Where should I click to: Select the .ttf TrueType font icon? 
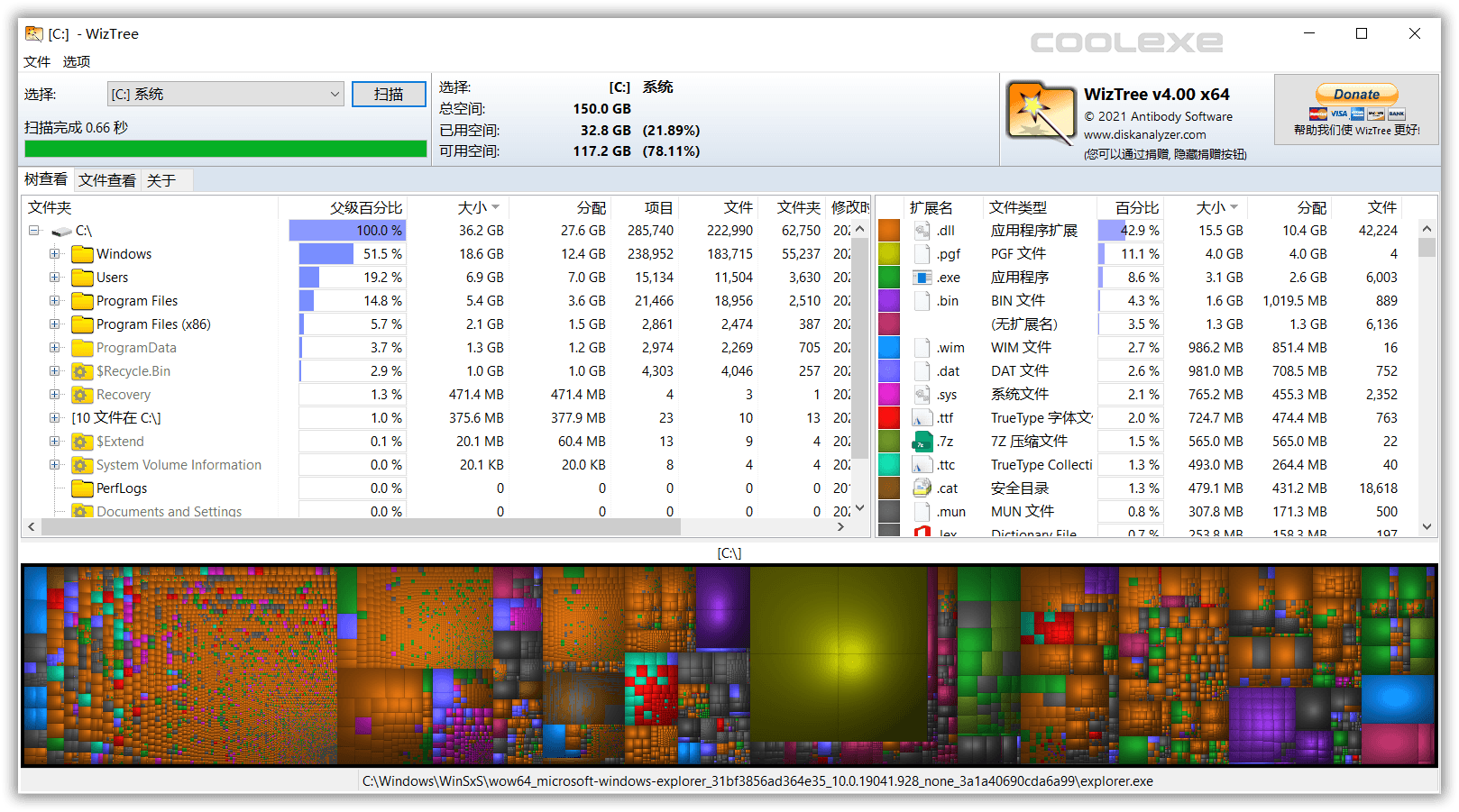pos(922,417)
